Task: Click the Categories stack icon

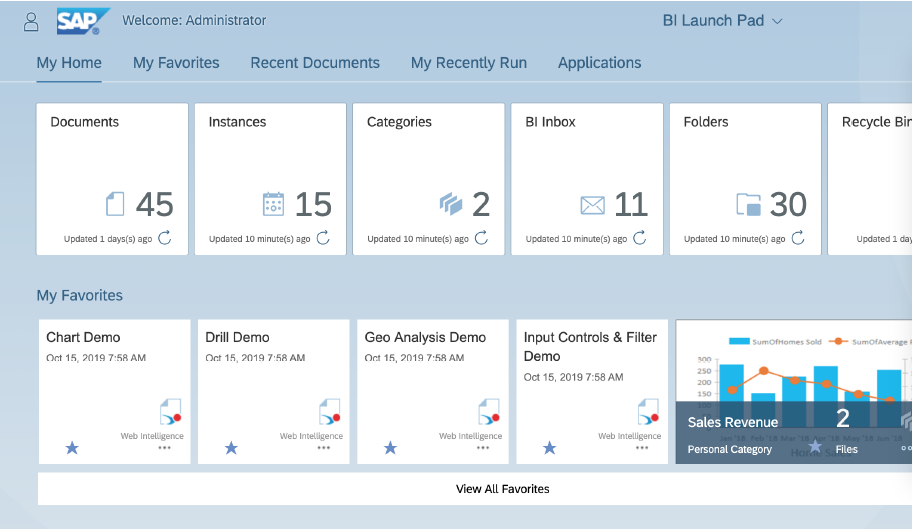Action: pos(451,205)
